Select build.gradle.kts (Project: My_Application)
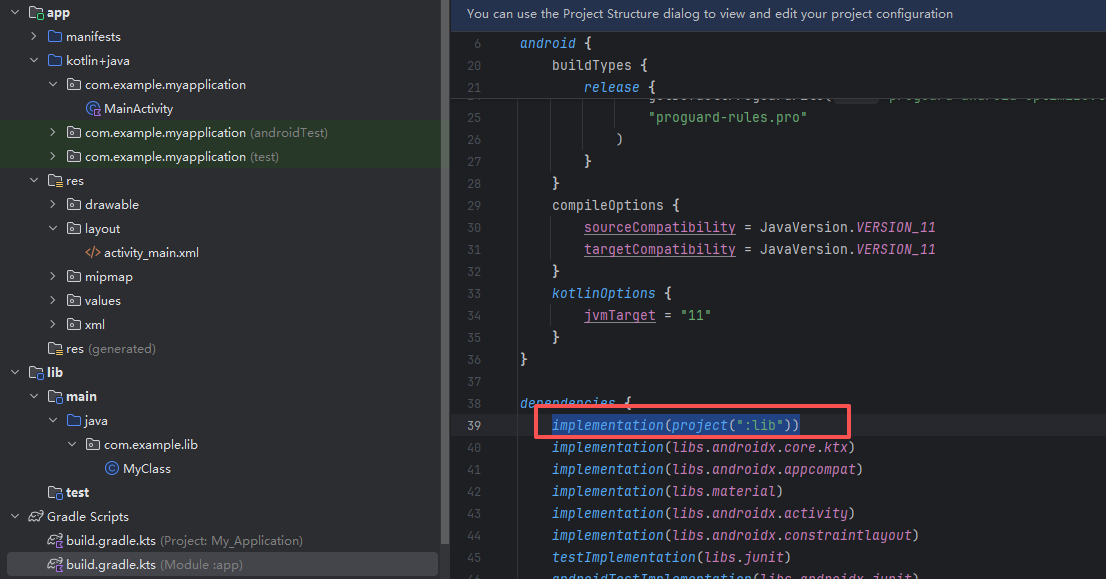Viewport: 1106px width, 579px height. [184, 540]
